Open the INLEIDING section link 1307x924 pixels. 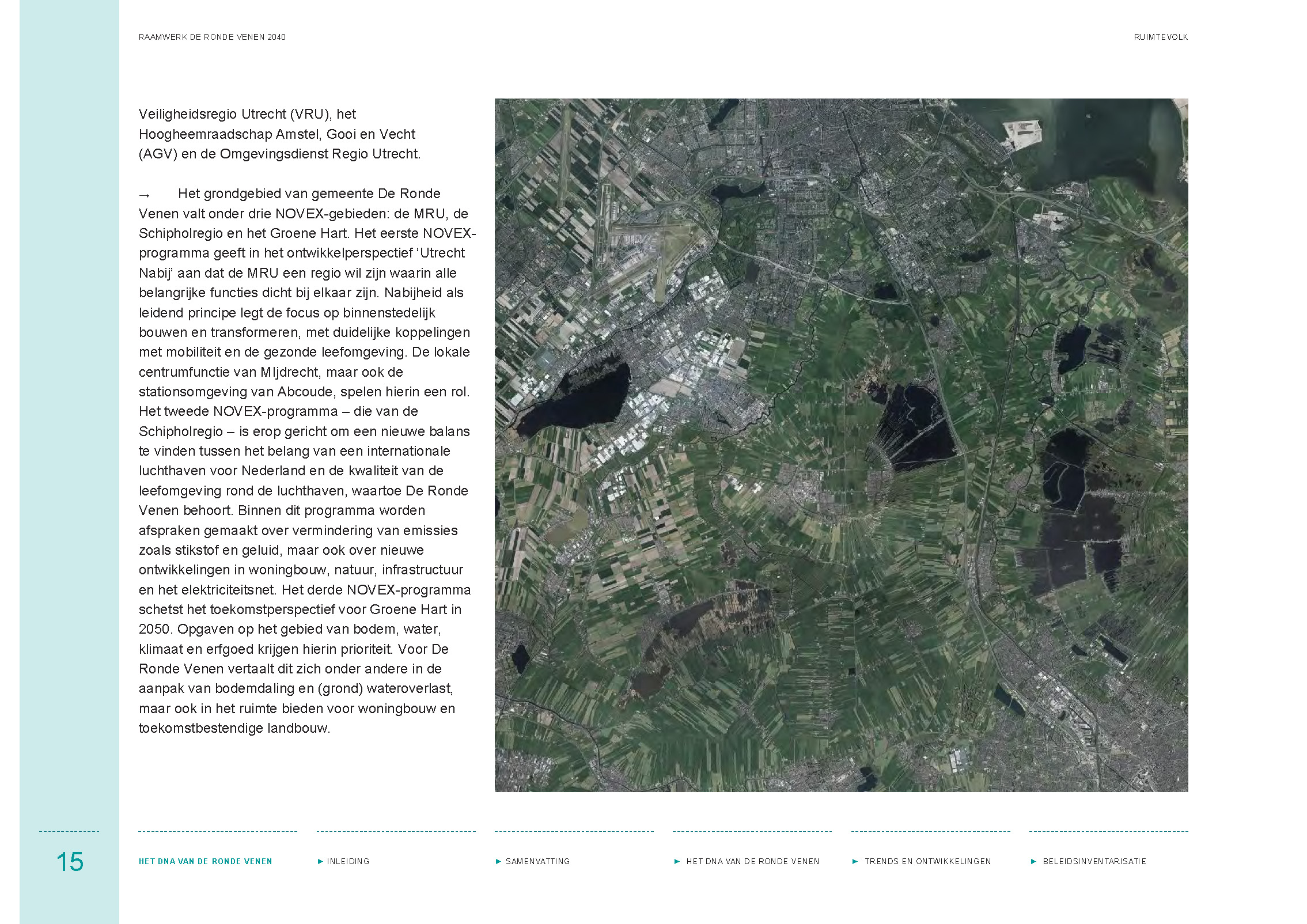coord(348,862)
